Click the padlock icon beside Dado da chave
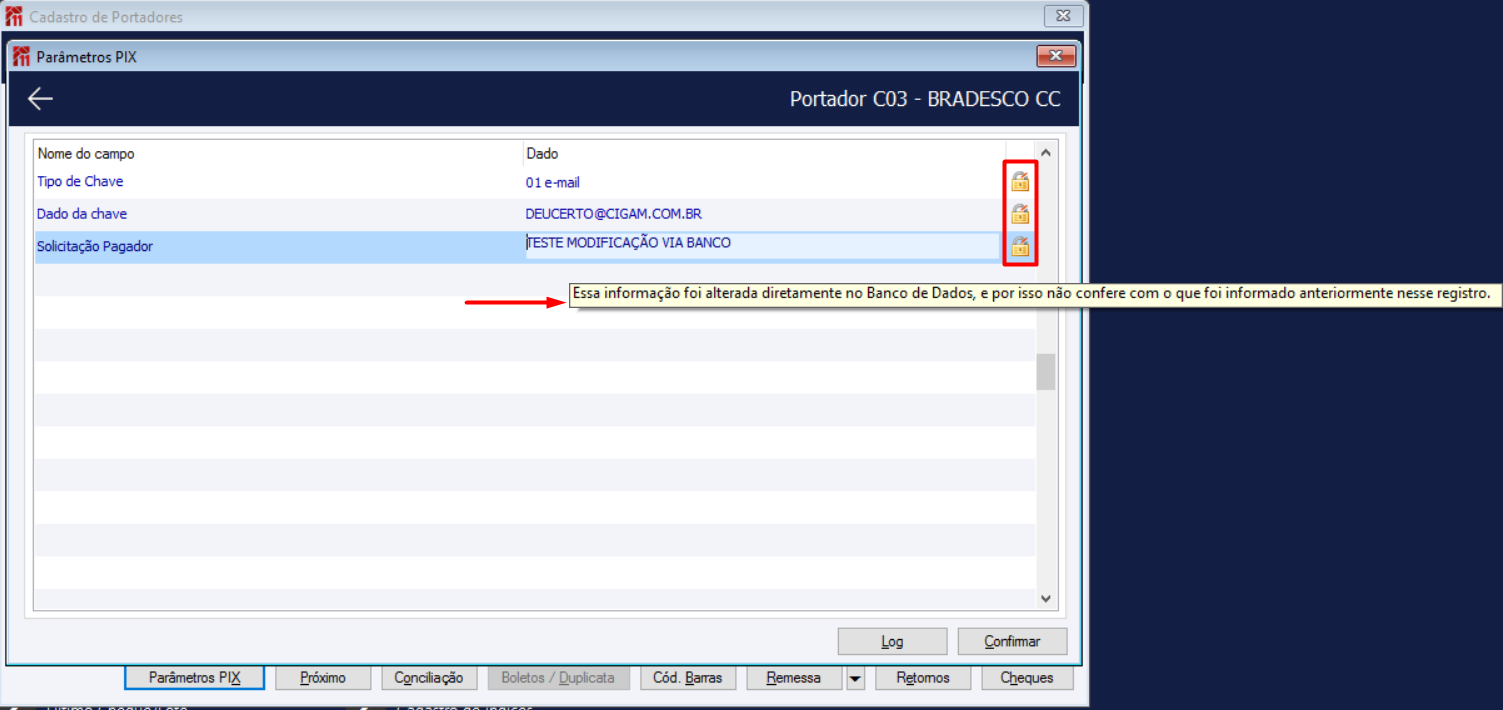Screen dimensions: 1503x710 coord(1019,213)
